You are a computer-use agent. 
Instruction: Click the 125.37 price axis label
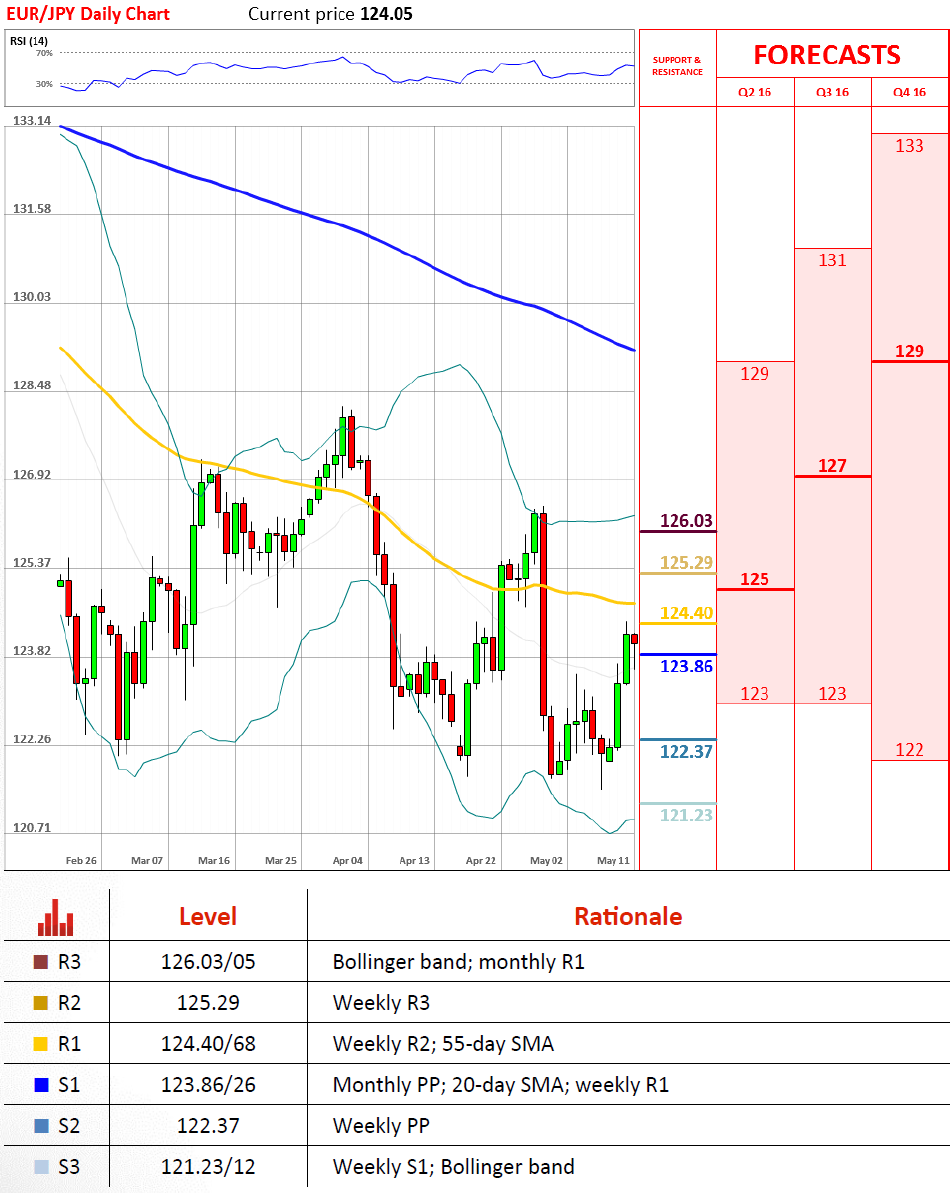pyautogui.click(x=32, y=563)
